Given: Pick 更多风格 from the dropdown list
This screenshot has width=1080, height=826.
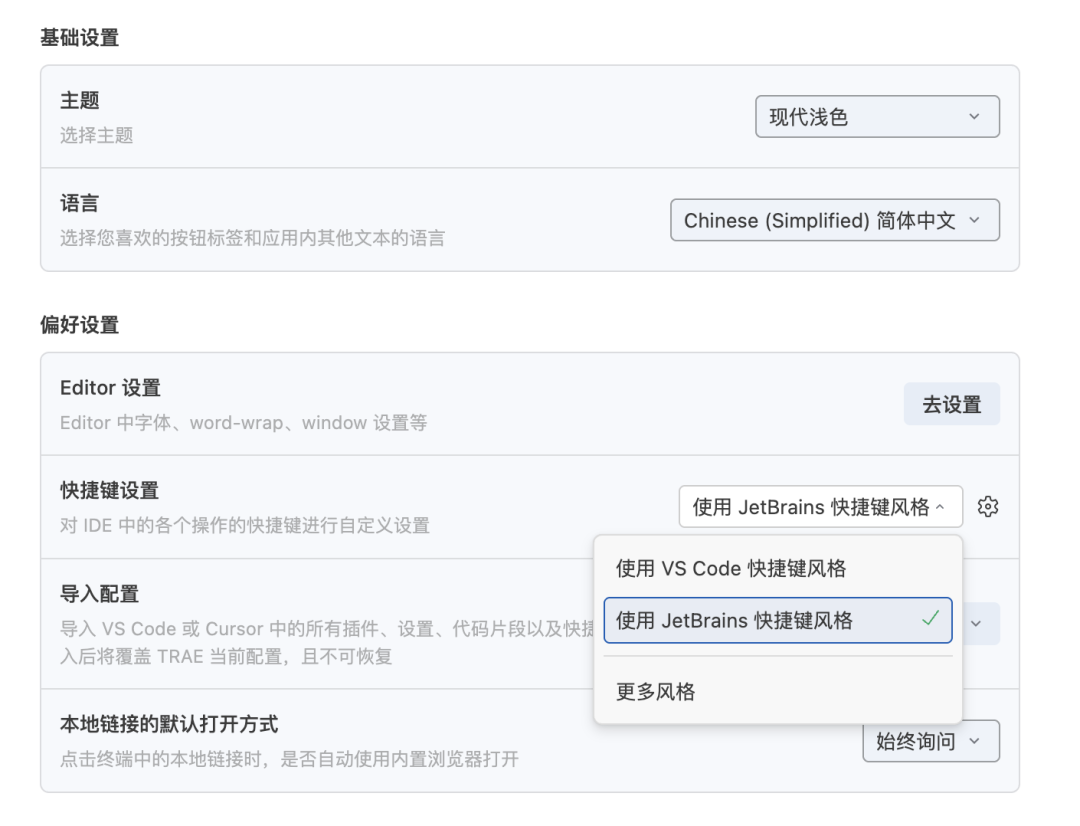Looking at the screenshot, I should click(656, 691).
